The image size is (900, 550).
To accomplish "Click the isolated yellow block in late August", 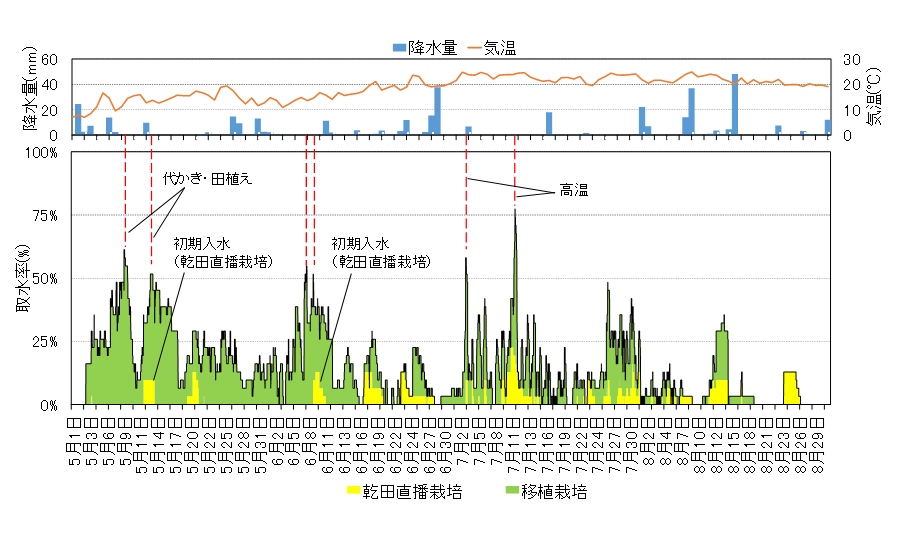I will [791, 388].
